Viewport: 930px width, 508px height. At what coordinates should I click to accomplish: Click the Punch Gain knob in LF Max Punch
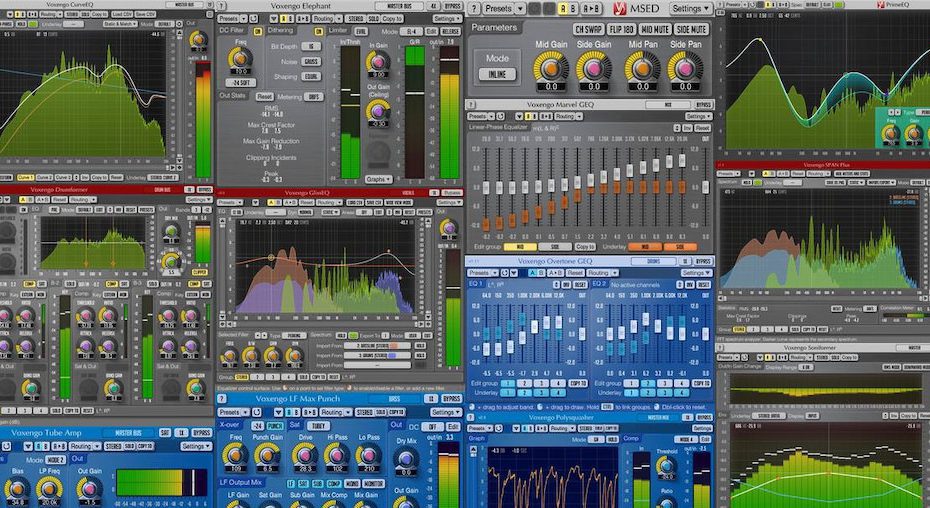pos(267,455)
